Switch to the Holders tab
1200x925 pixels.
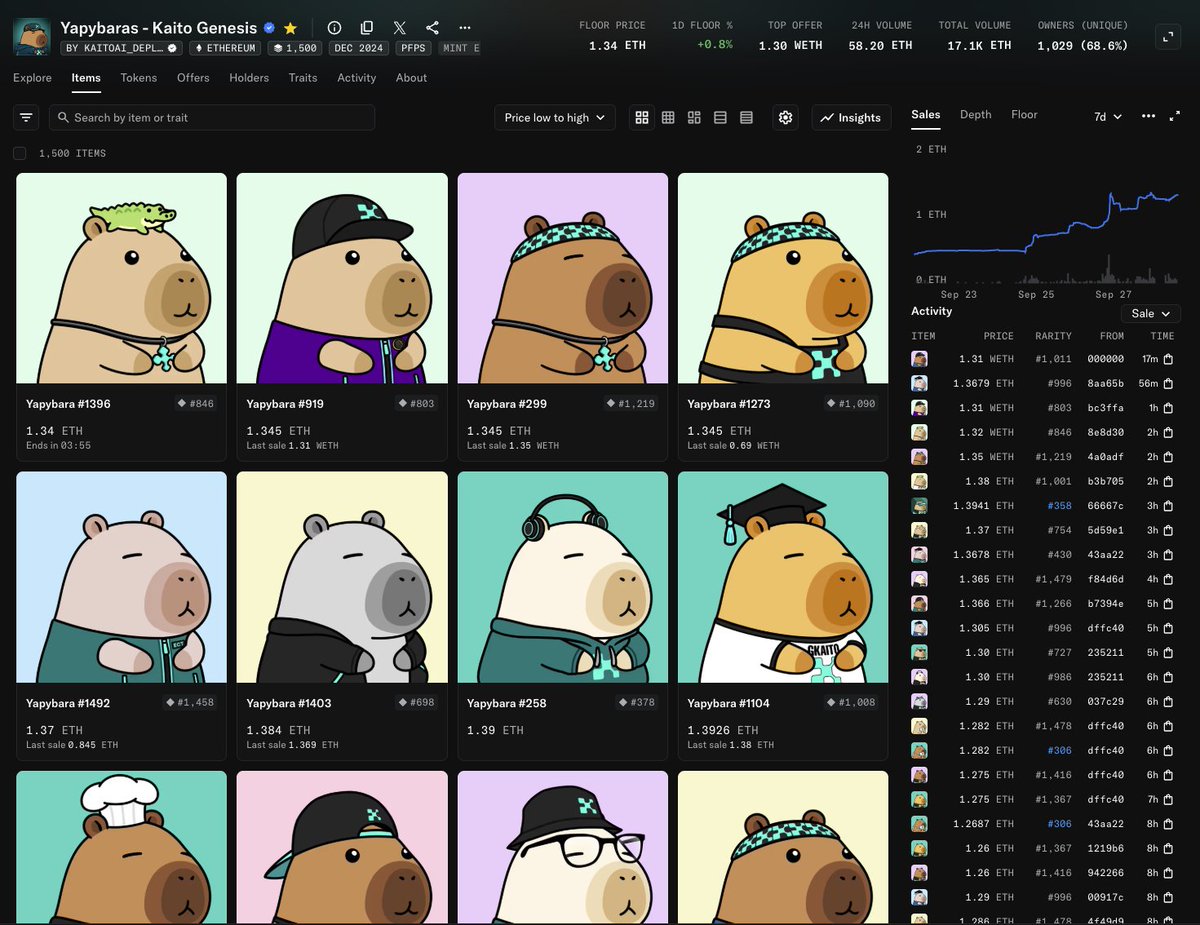pos(249,78)
